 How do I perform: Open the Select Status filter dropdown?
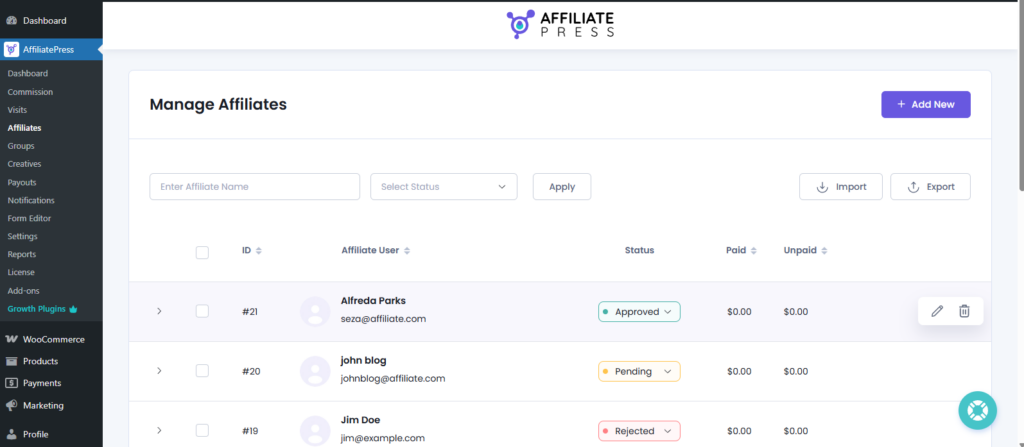tap(443, 187)
